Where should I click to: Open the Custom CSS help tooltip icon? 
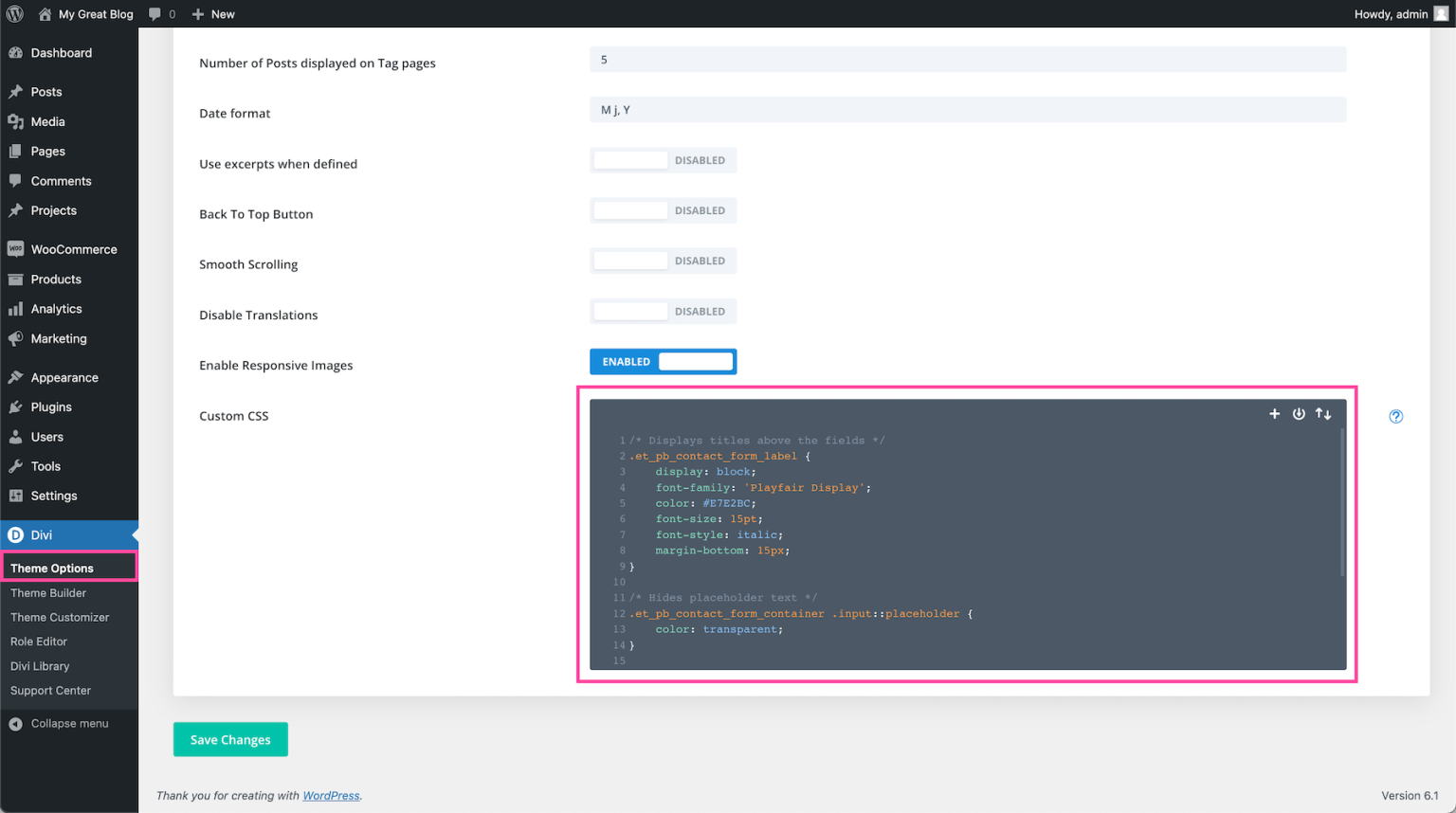point(1395,416)
